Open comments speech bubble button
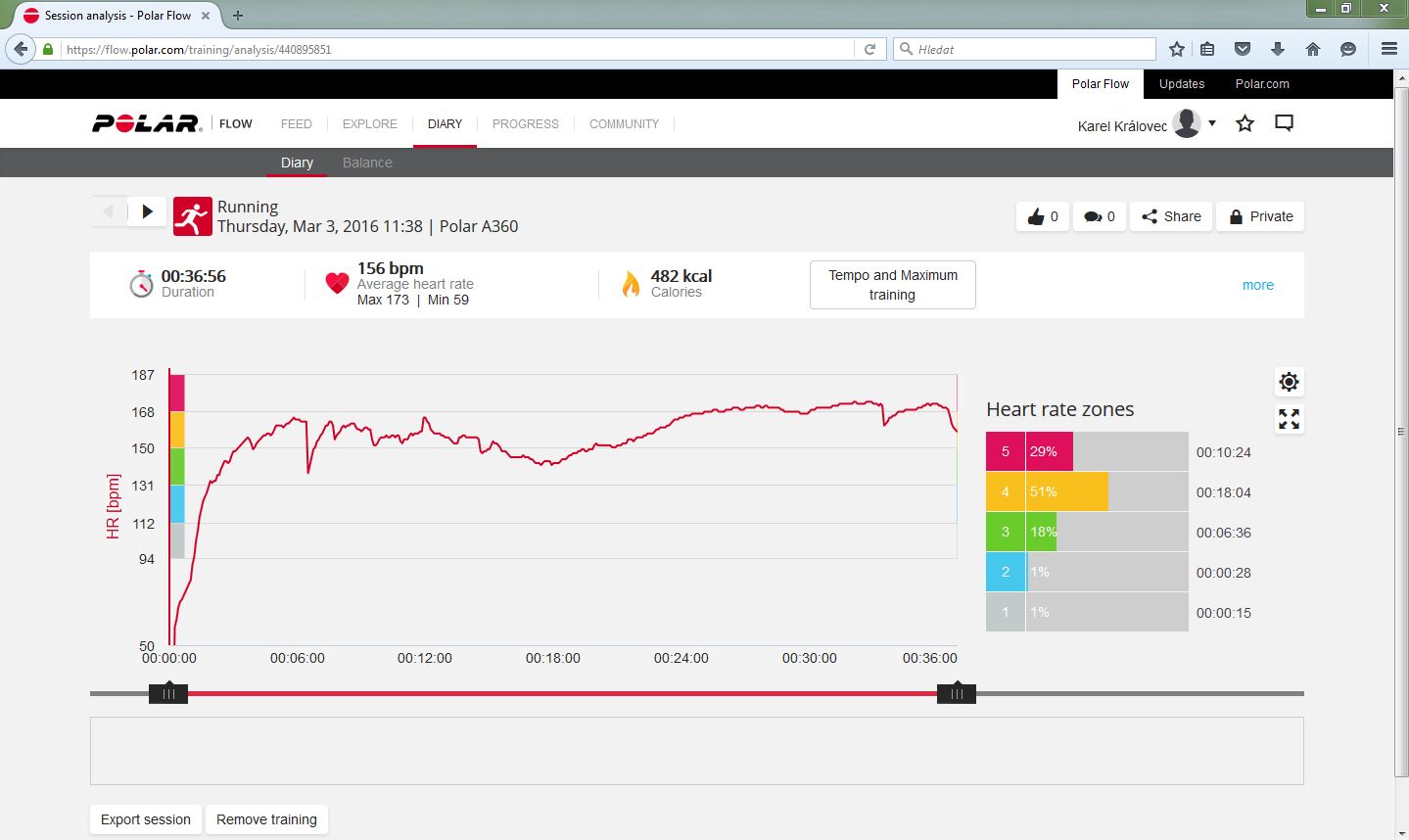This screenshot has height=840, width=1409. (x=1100, y=216)
